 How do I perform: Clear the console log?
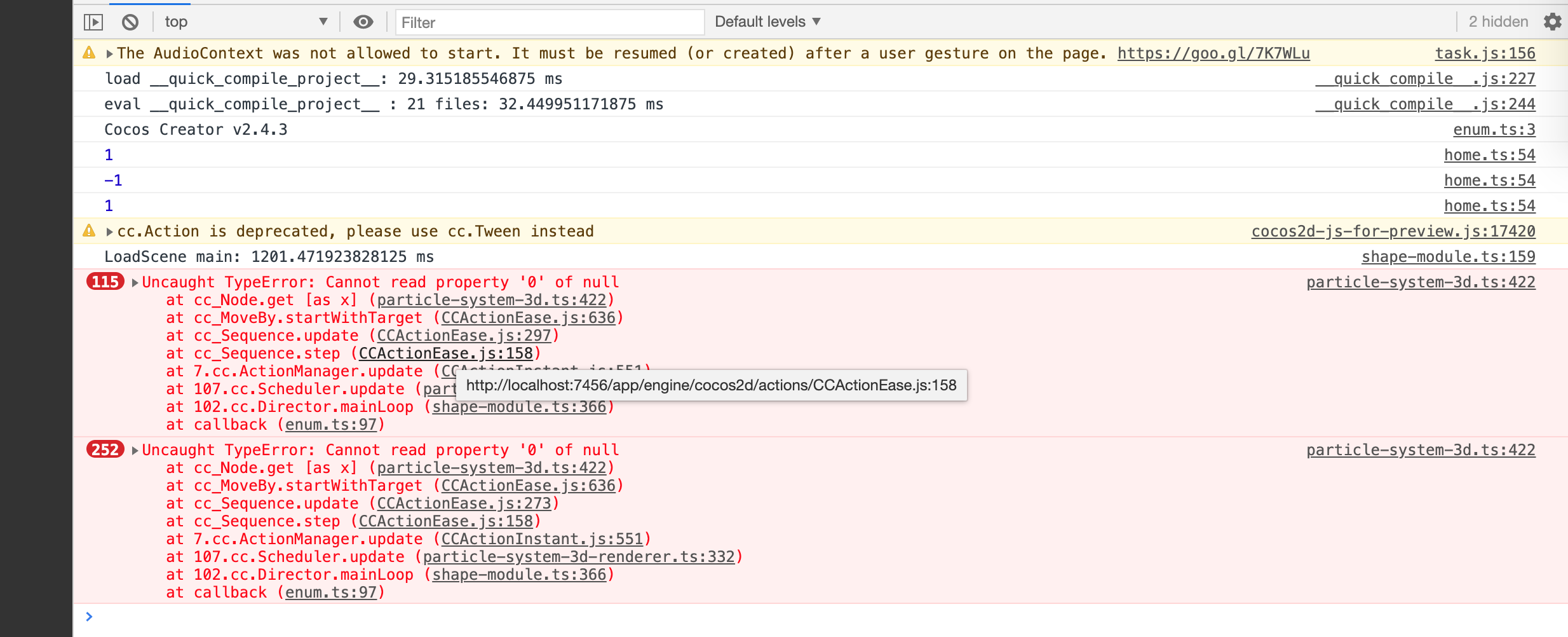(130, 22)
